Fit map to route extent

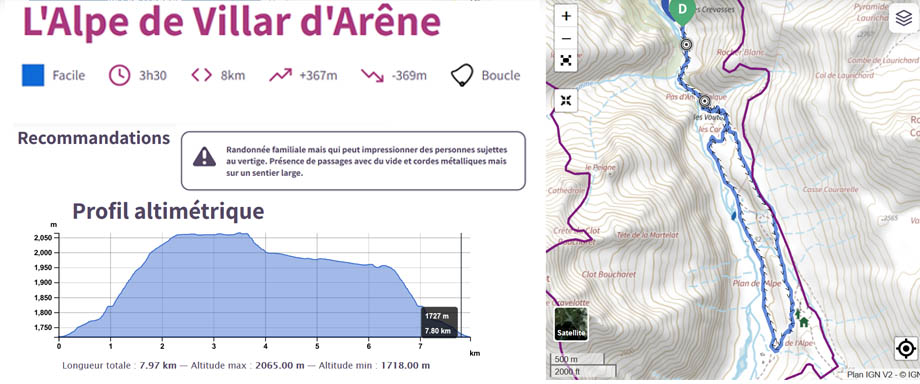[x=566, y=60]
